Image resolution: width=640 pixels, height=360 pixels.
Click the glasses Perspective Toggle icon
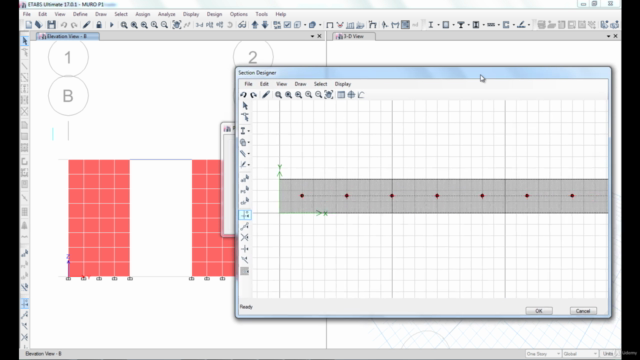(242, 25)
